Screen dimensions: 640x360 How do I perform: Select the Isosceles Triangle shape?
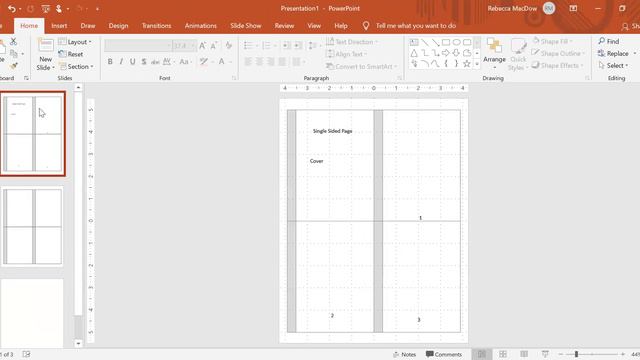point(414,53)
